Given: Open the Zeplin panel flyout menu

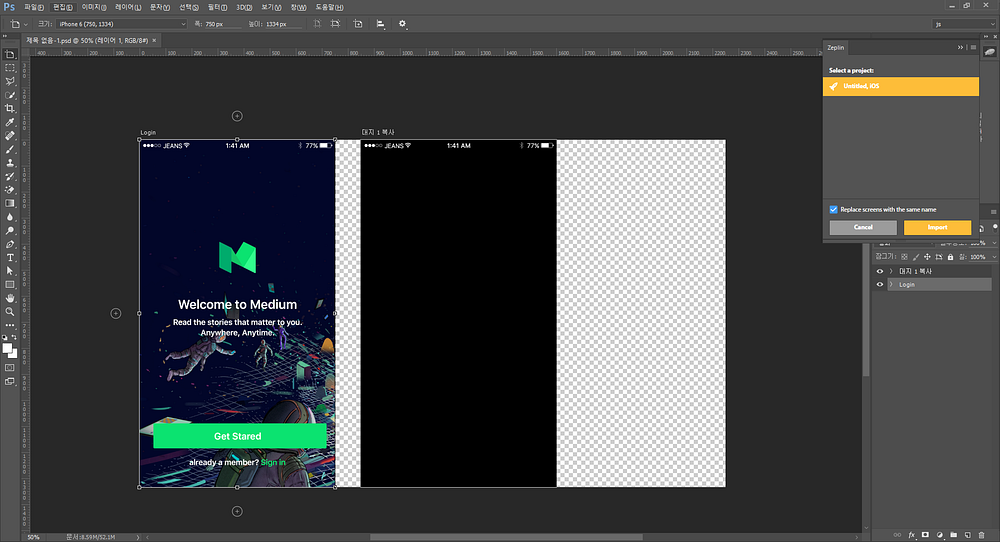Looking at the screenshot, I should pyautogui.click(x=973, y=47).
